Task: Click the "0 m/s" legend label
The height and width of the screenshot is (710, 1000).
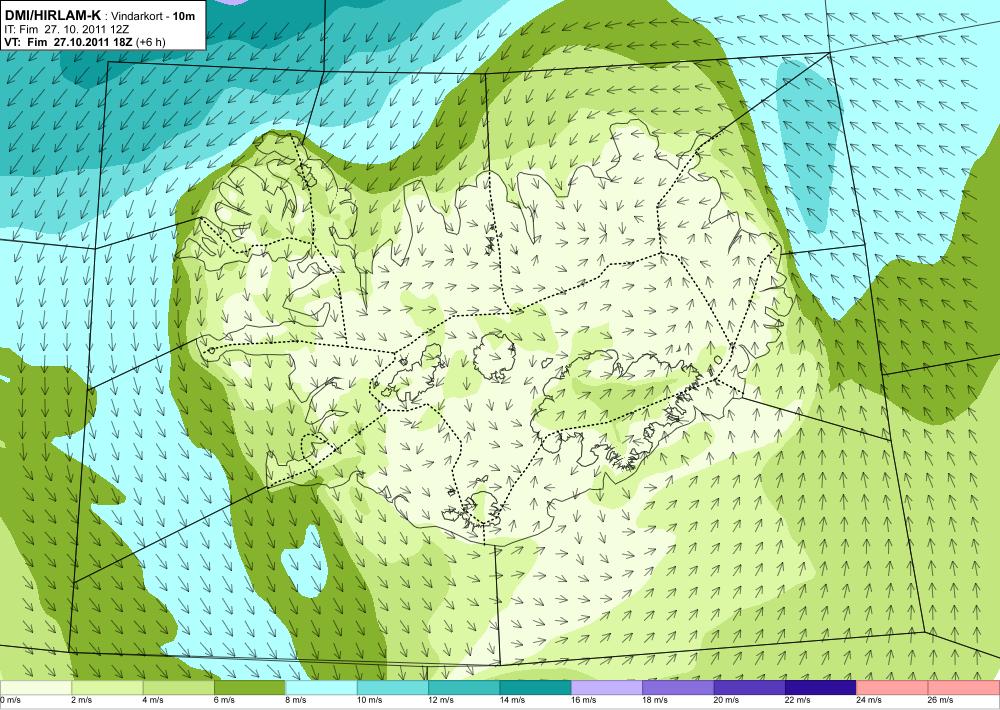Action: tap(11, 700)
